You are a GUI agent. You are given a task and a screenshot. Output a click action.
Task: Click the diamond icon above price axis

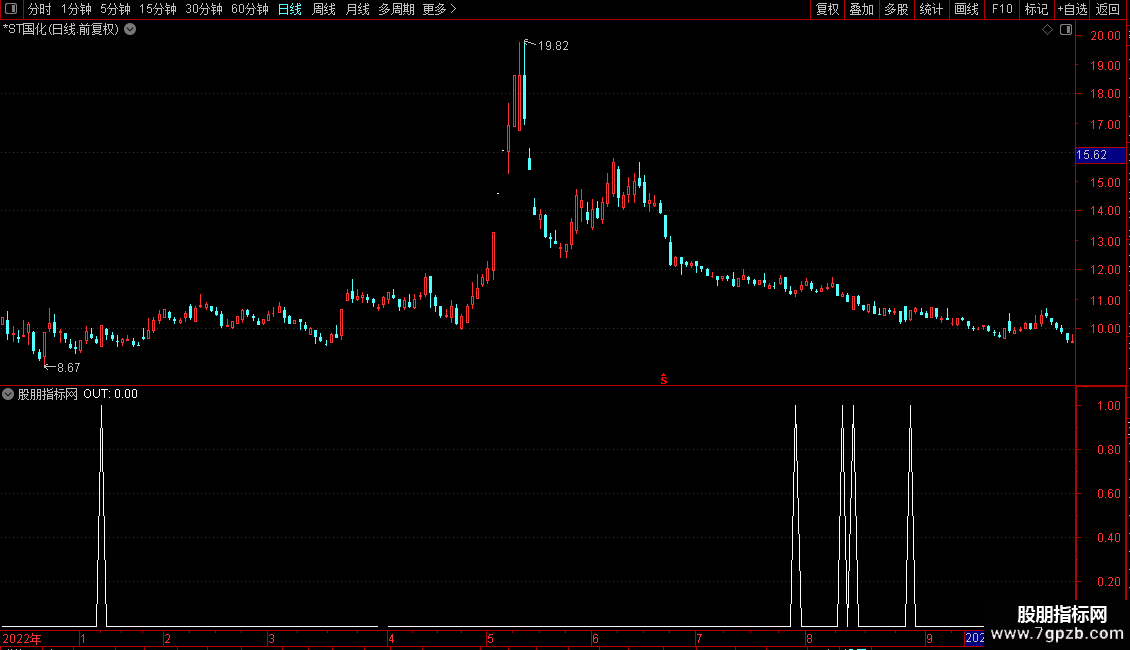[x=1047, y=30]
